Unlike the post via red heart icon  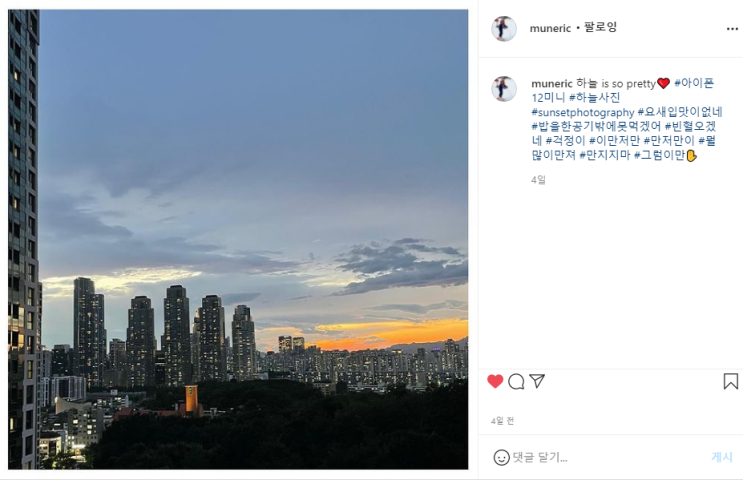click(x=495, y=381)
